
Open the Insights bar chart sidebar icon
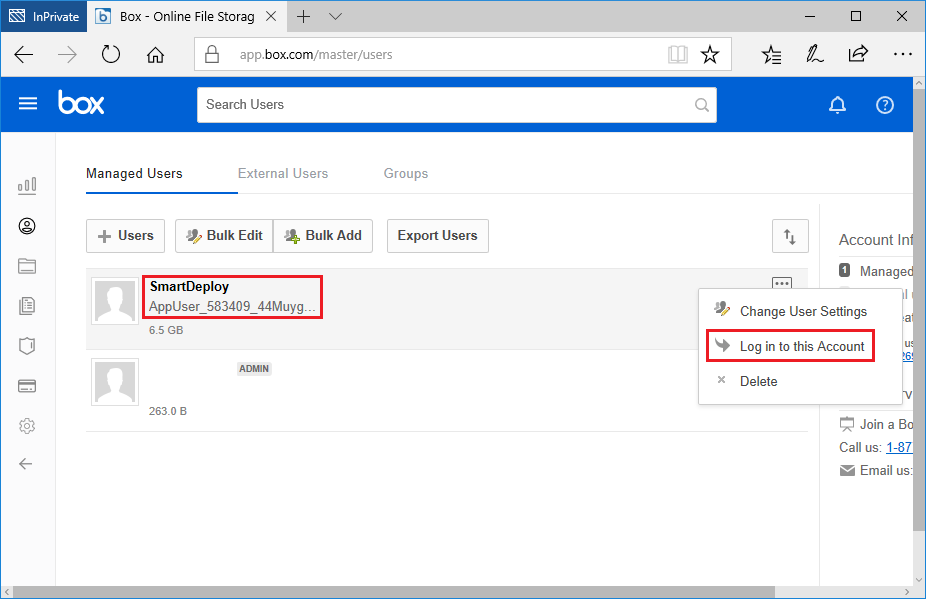point(27,186)
